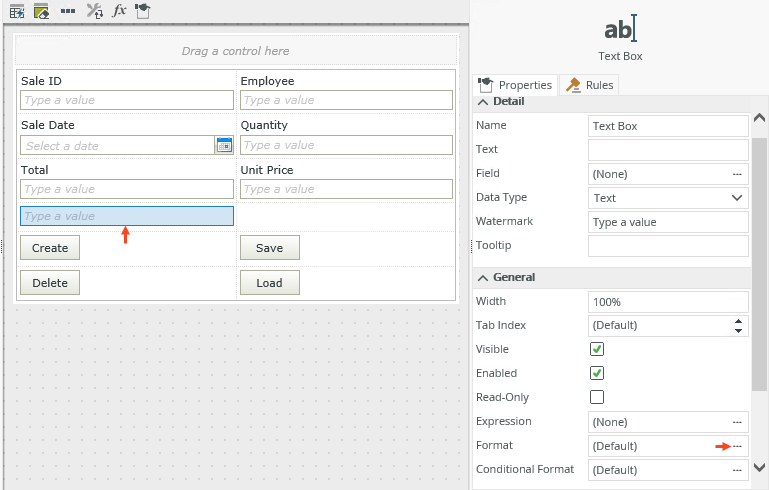Image resolution: width=769 pixels, height=490 pixels.
Task: Open the Format ellipsis button
Action: (737, 446)
